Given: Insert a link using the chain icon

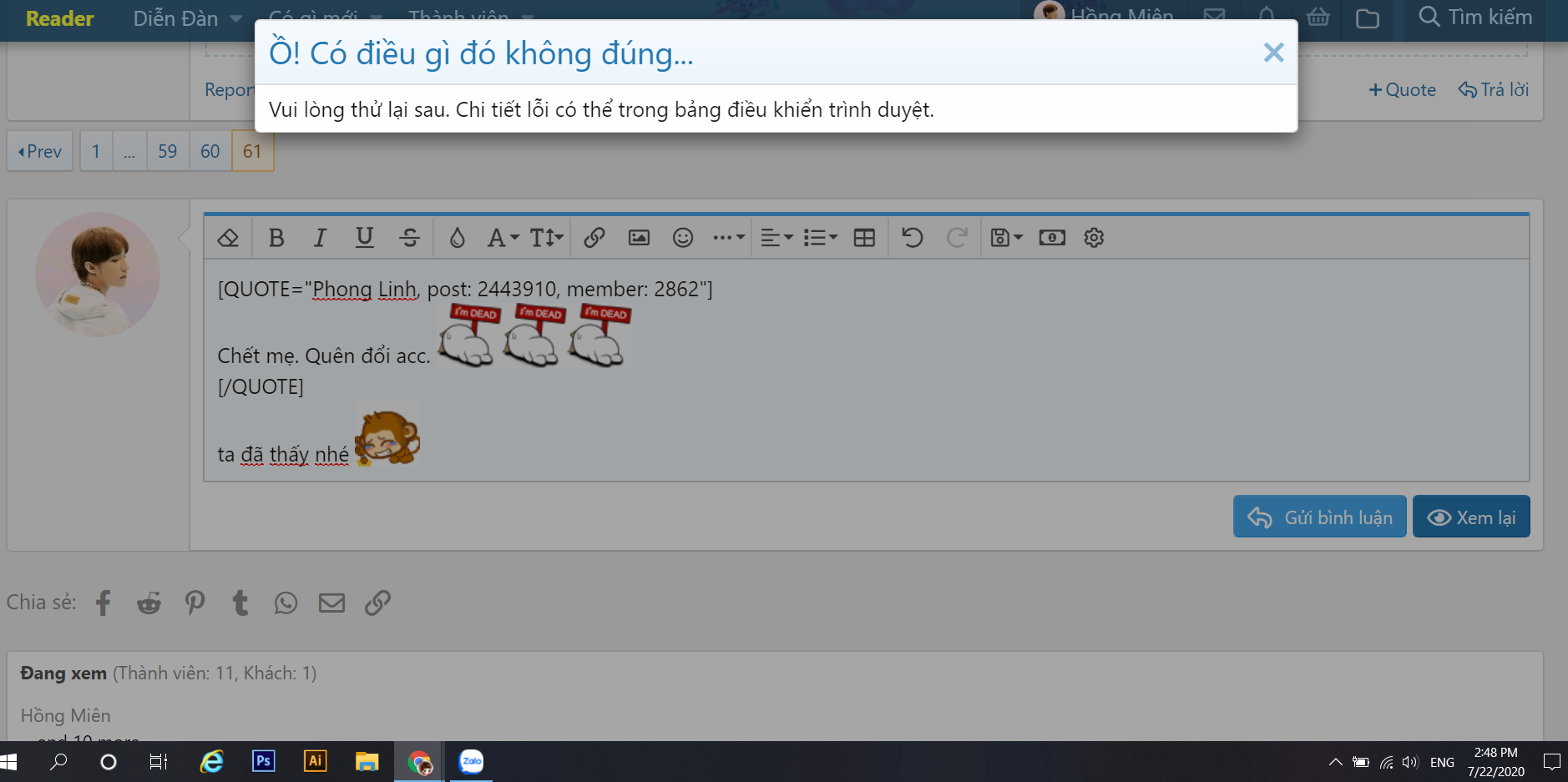Looking at the screenshot, I should pos(594,239).
